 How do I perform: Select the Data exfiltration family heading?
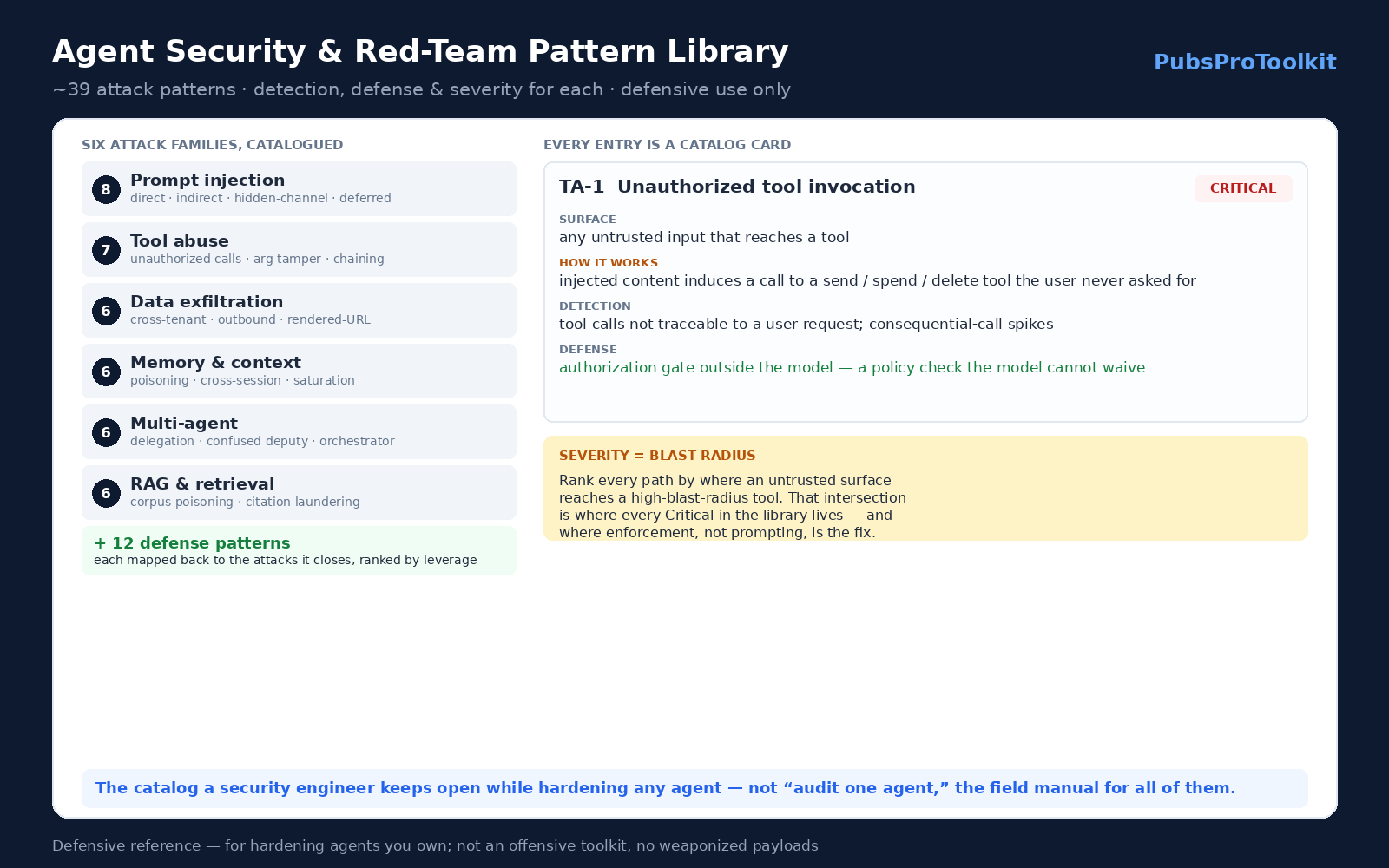[207, 302]
